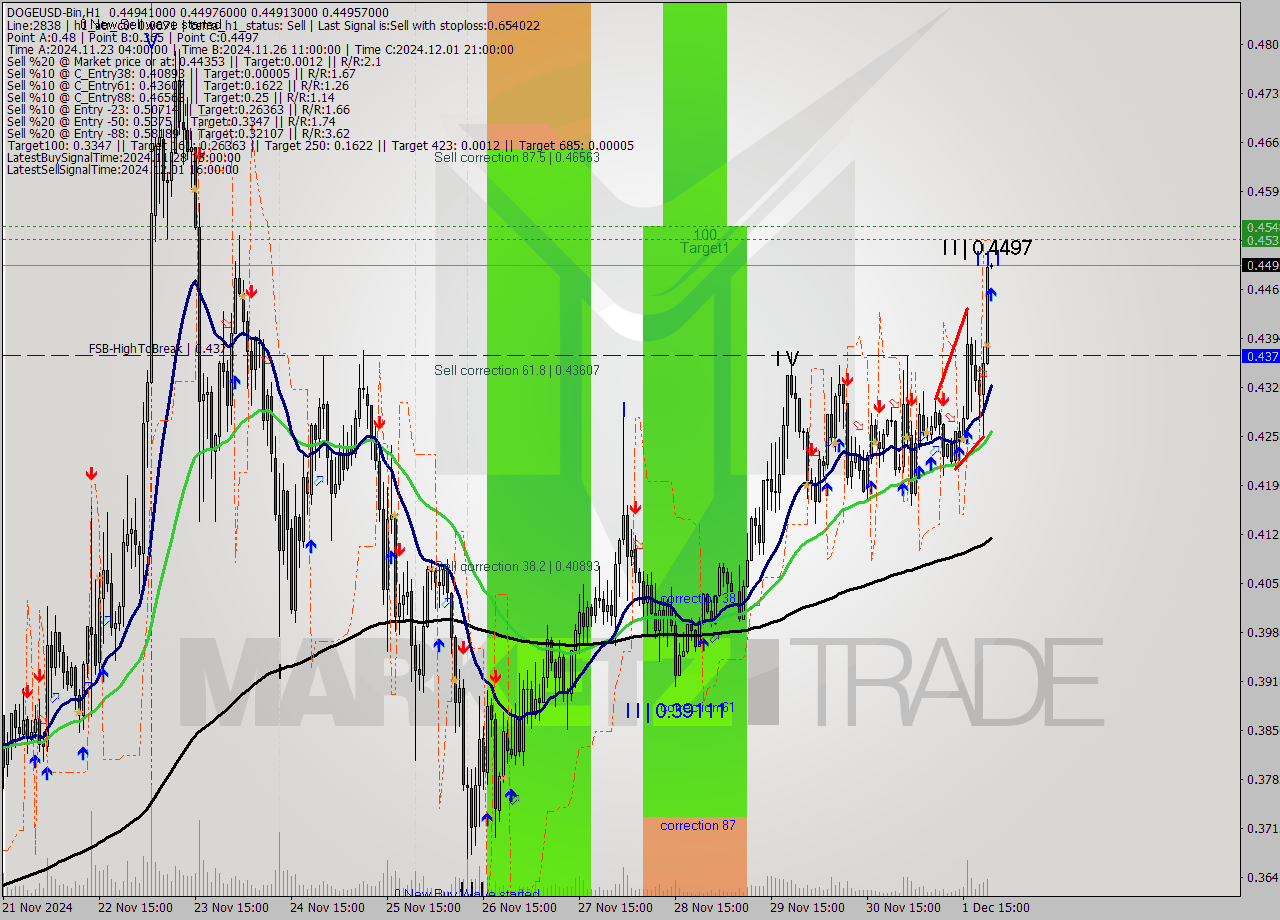The width and height of the screenshot is (1280, 920).
Task: Select the '26 Nov 15:00' time label
Action: [x=519, y=908]
